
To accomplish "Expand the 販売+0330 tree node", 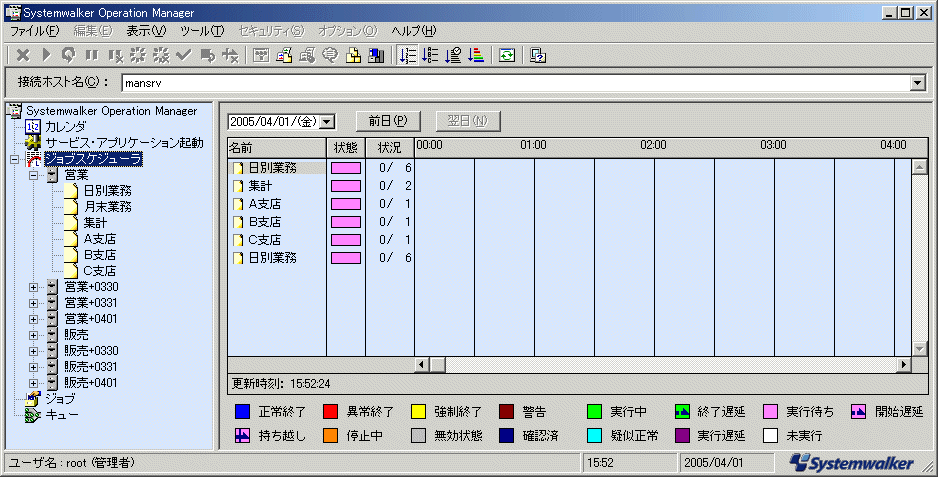I will (x=34, y=351).
